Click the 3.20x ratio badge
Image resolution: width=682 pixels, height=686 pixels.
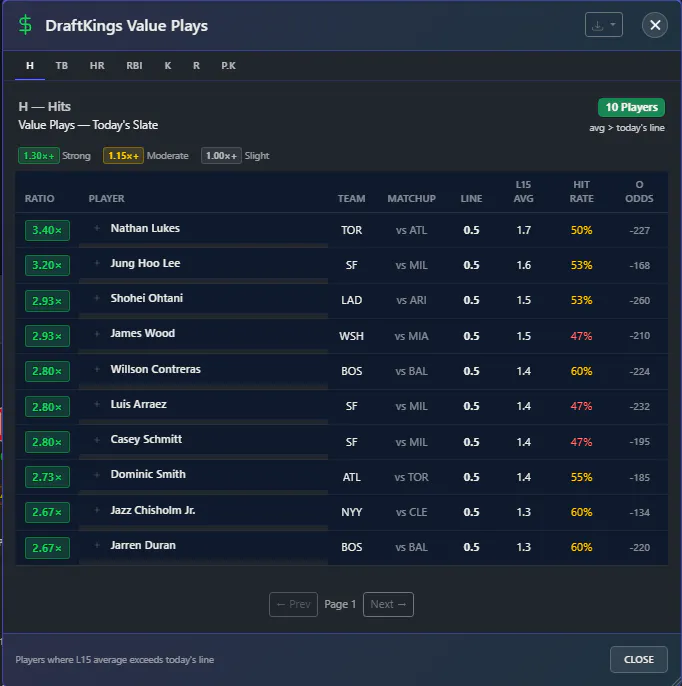pyautogui.click(x=47, y=265)
